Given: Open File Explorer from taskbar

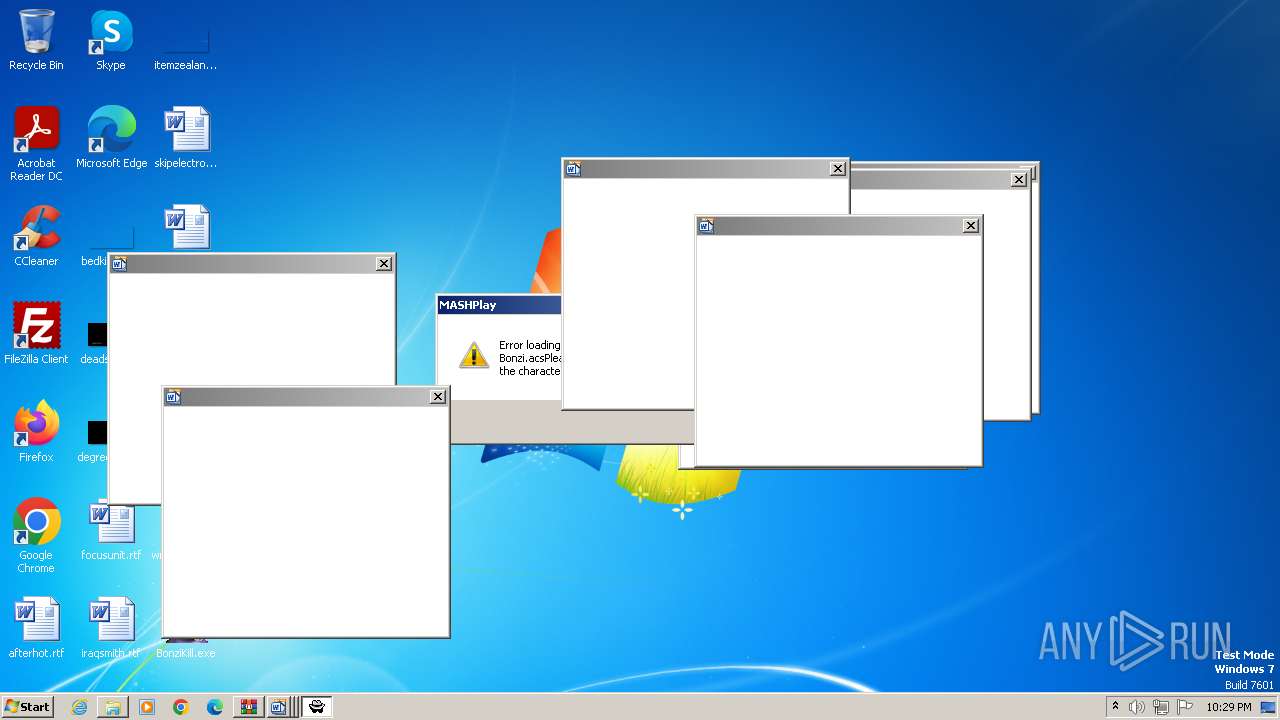Looking at the screenshot, I should point(113,707).
